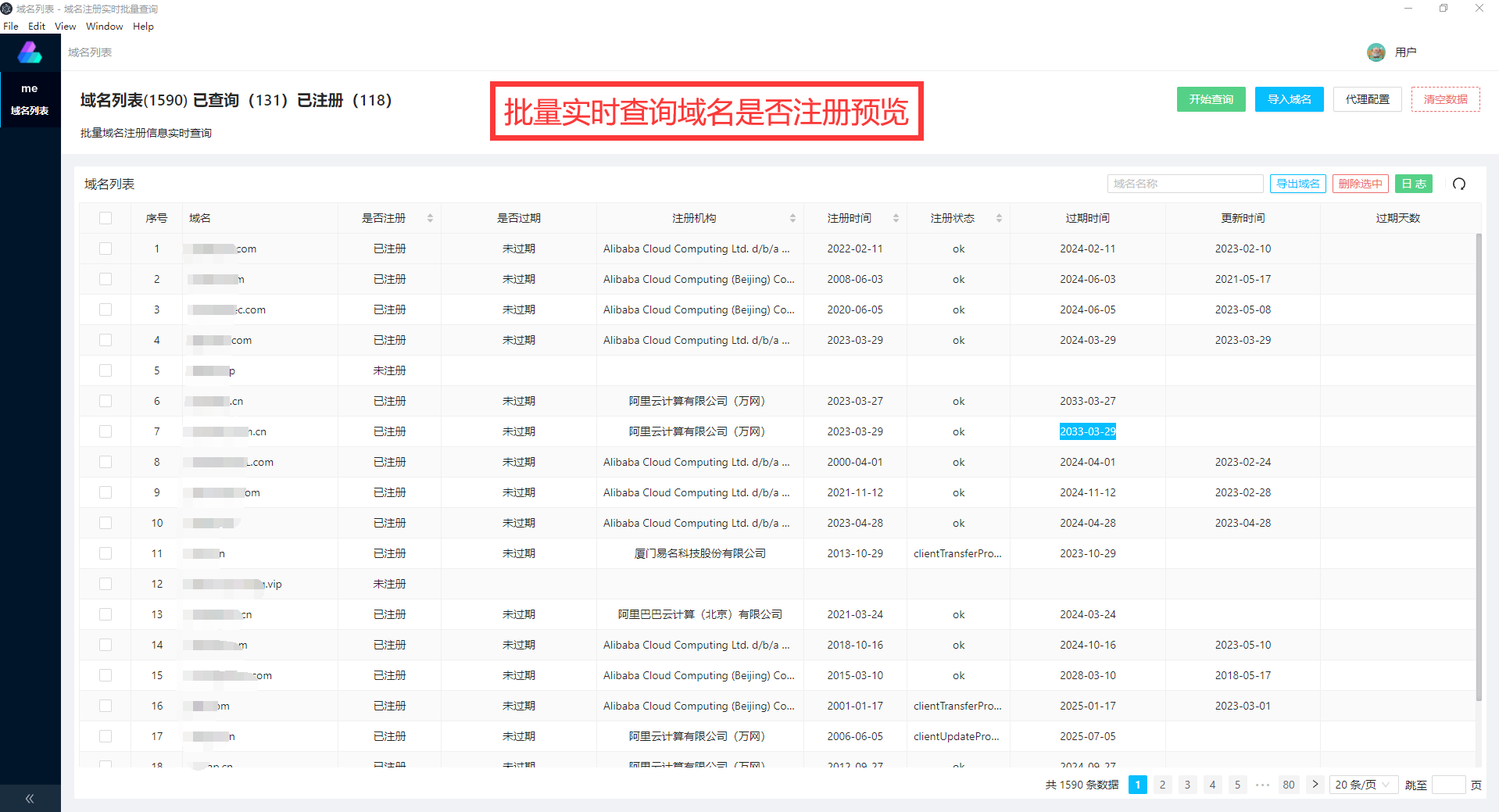Click 厦门易名科技股份有限公司 registrar cell
Screen dimensions: 1499x812
pyautogui.click(x=699, y=553)
